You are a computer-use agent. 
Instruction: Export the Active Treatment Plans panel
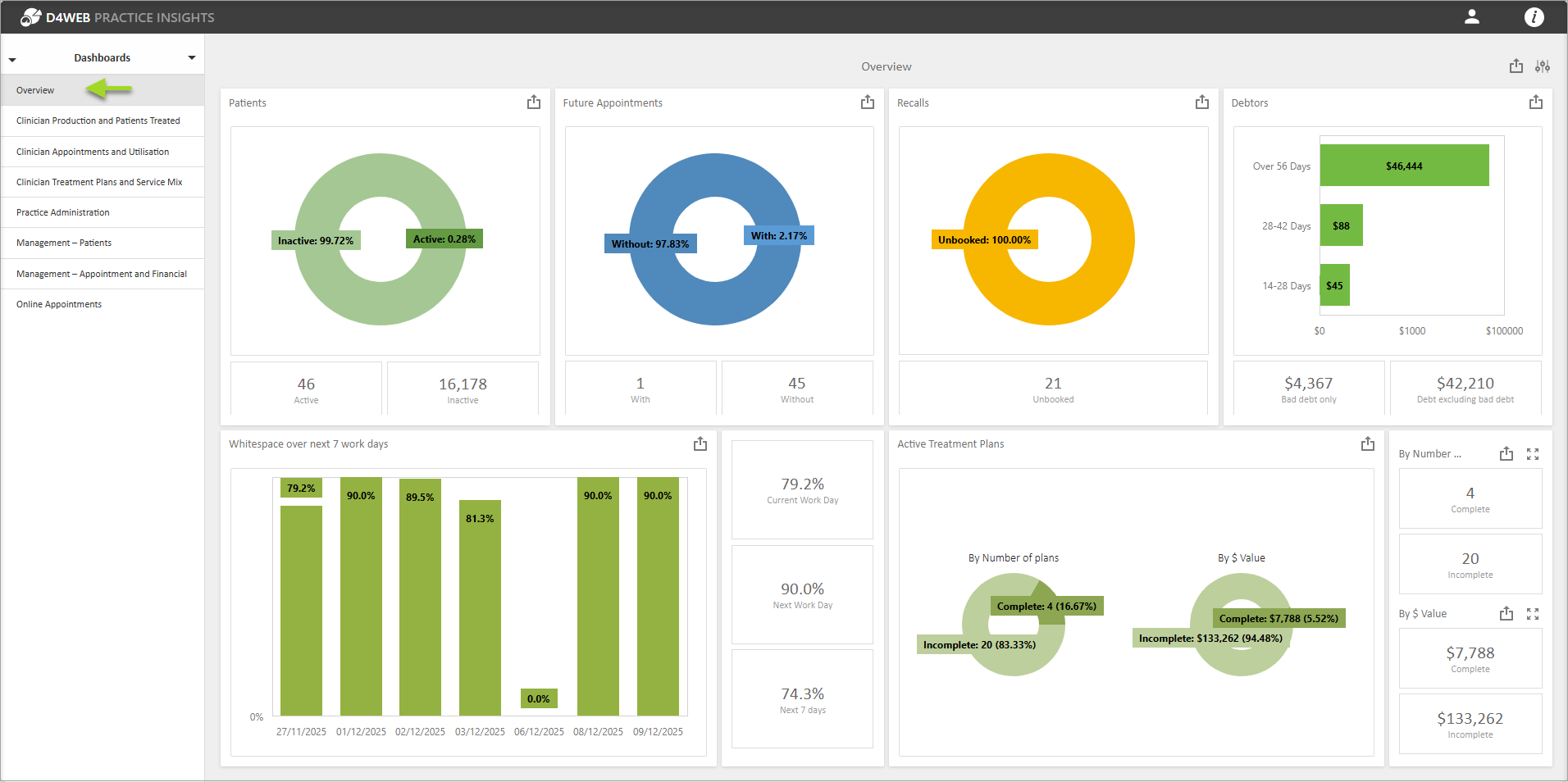point(1368,444)
